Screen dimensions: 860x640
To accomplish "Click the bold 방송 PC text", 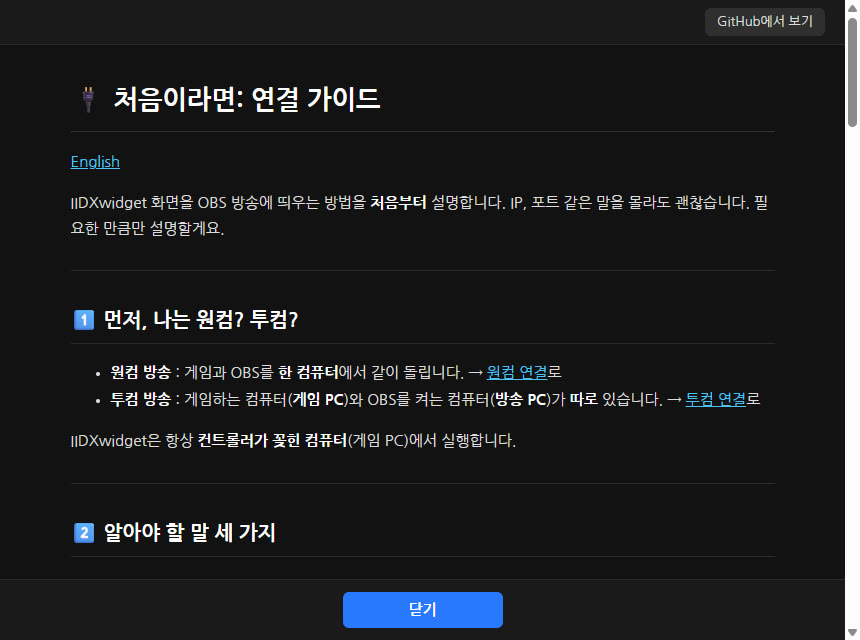I will 520,399.
